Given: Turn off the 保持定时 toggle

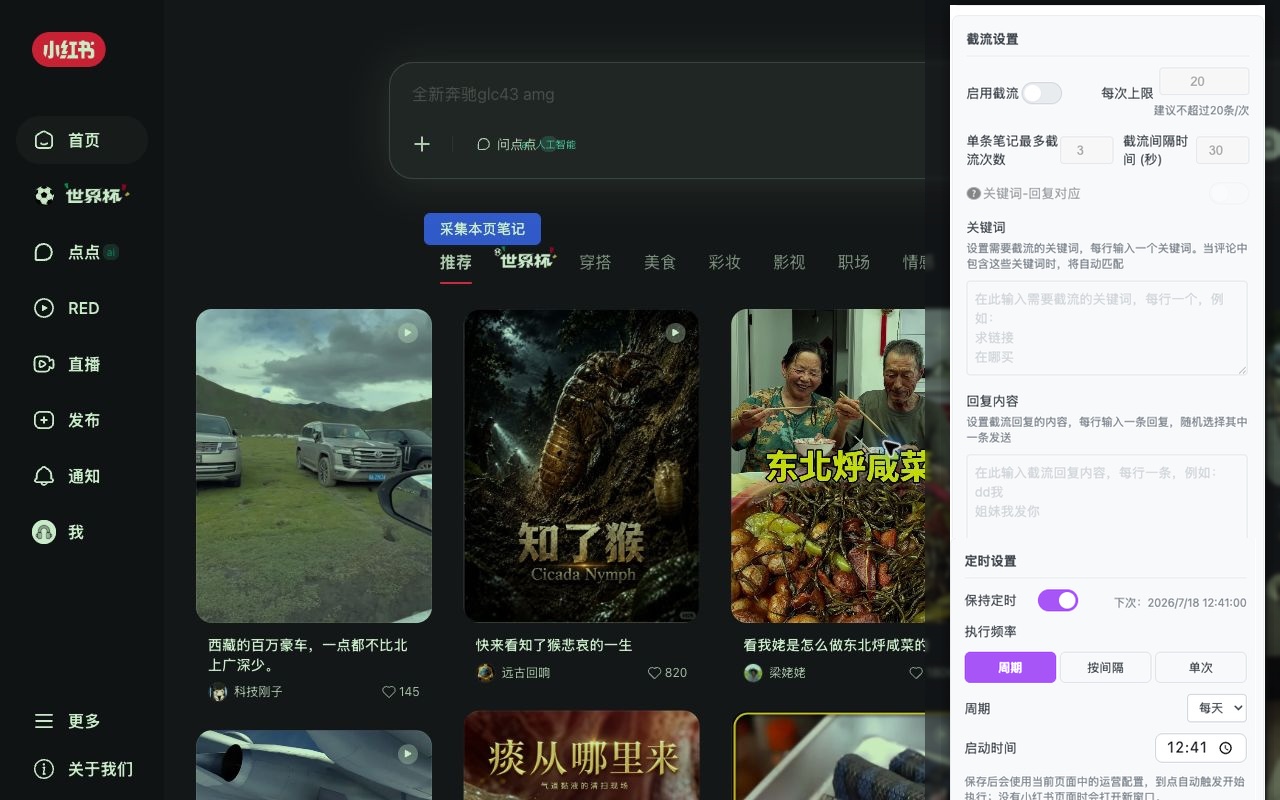Looking at the screenshot, I should (1058, 600).
